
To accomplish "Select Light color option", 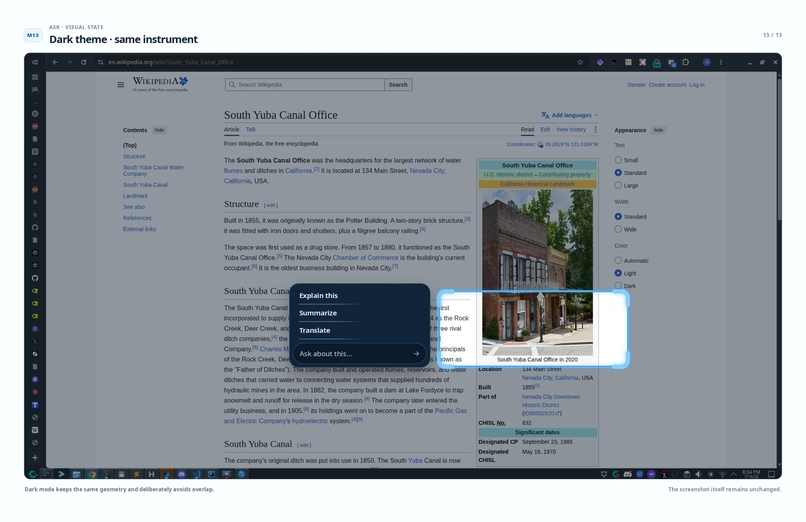I will tap(618, 273).
